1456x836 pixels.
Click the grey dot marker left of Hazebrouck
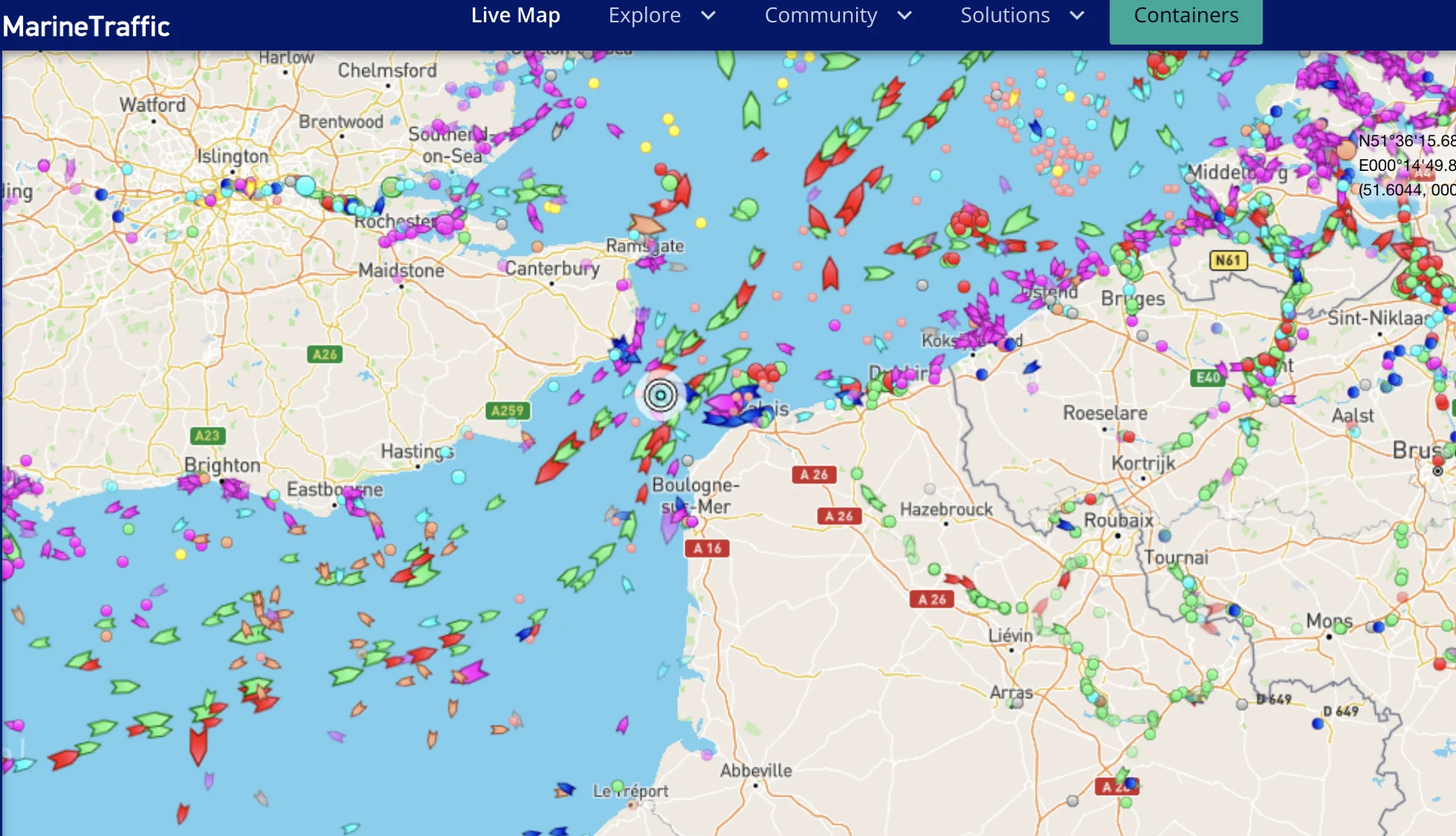point(929,488)
